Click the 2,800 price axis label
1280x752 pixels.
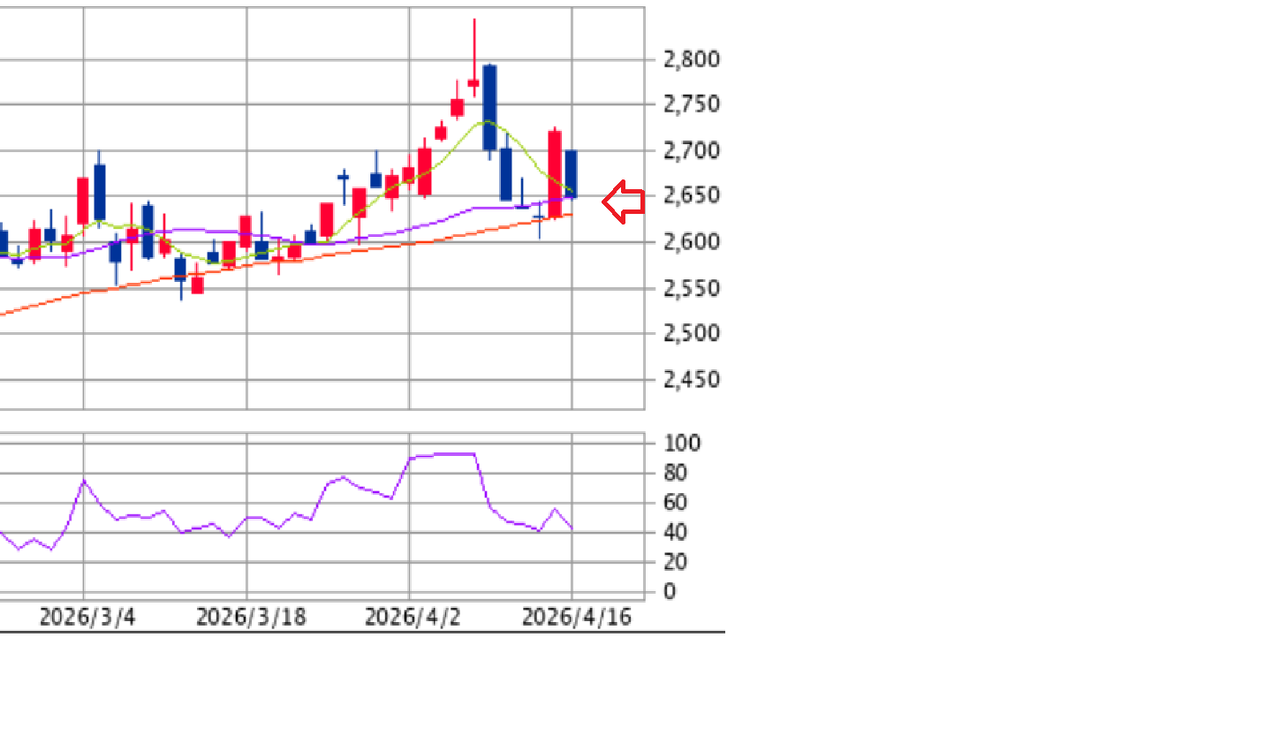click(691, 60)
